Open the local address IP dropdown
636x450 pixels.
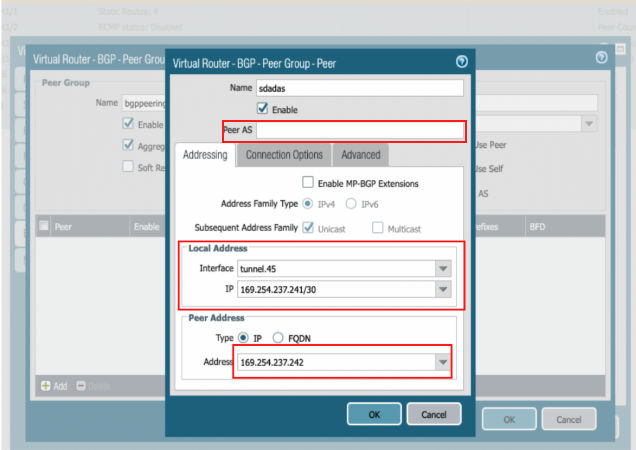click(x=443, y=289)
